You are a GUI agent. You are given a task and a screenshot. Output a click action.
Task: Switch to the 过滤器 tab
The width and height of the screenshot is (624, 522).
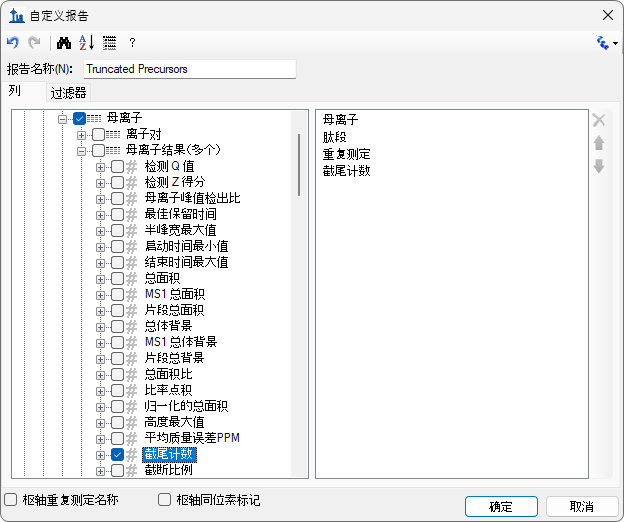(68, 93)
